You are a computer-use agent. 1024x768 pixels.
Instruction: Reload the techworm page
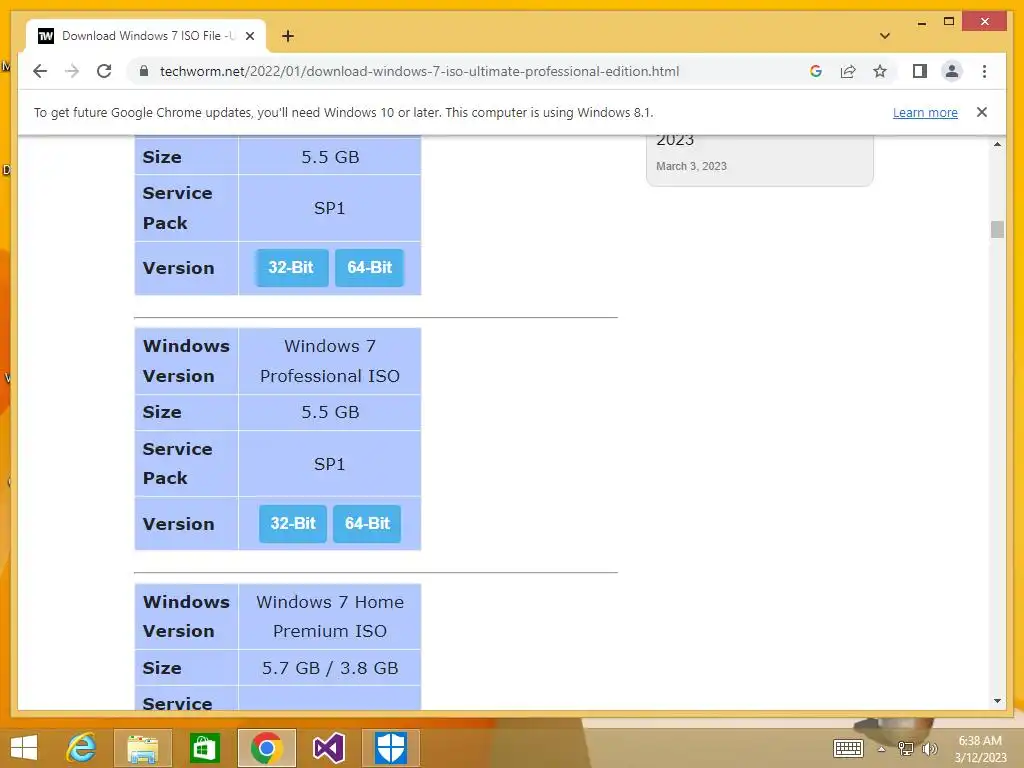pyautogui.click(x=104, y=71)
